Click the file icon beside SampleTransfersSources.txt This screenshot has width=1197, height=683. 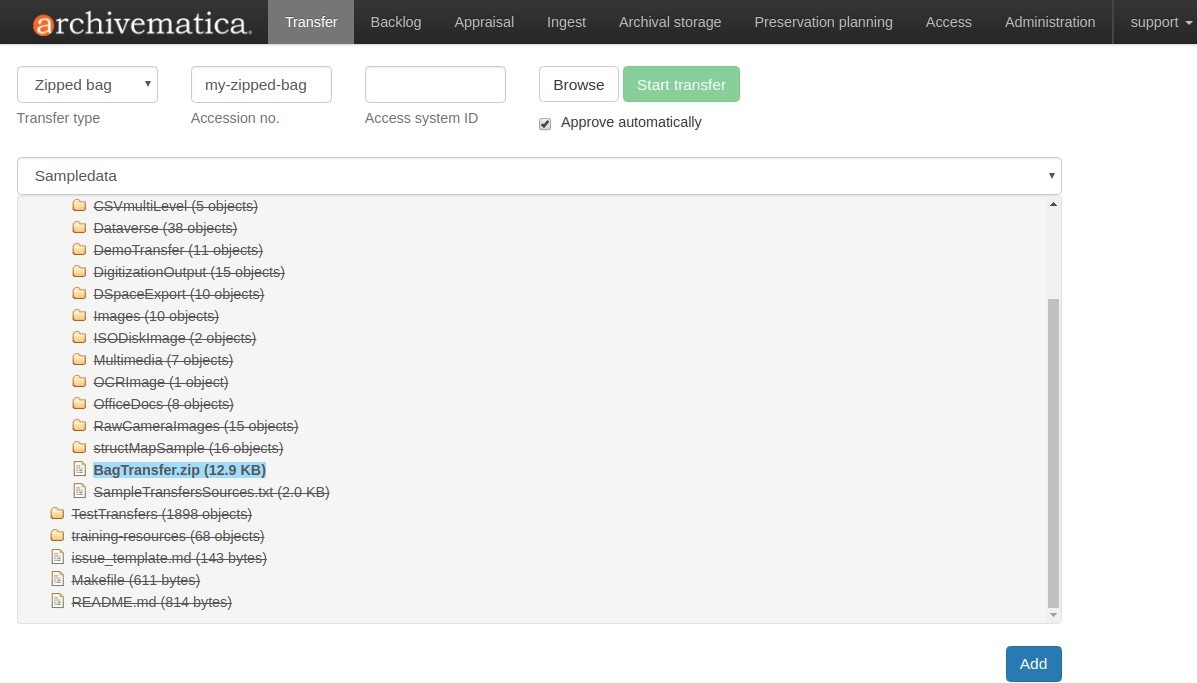tap(80, 492)
